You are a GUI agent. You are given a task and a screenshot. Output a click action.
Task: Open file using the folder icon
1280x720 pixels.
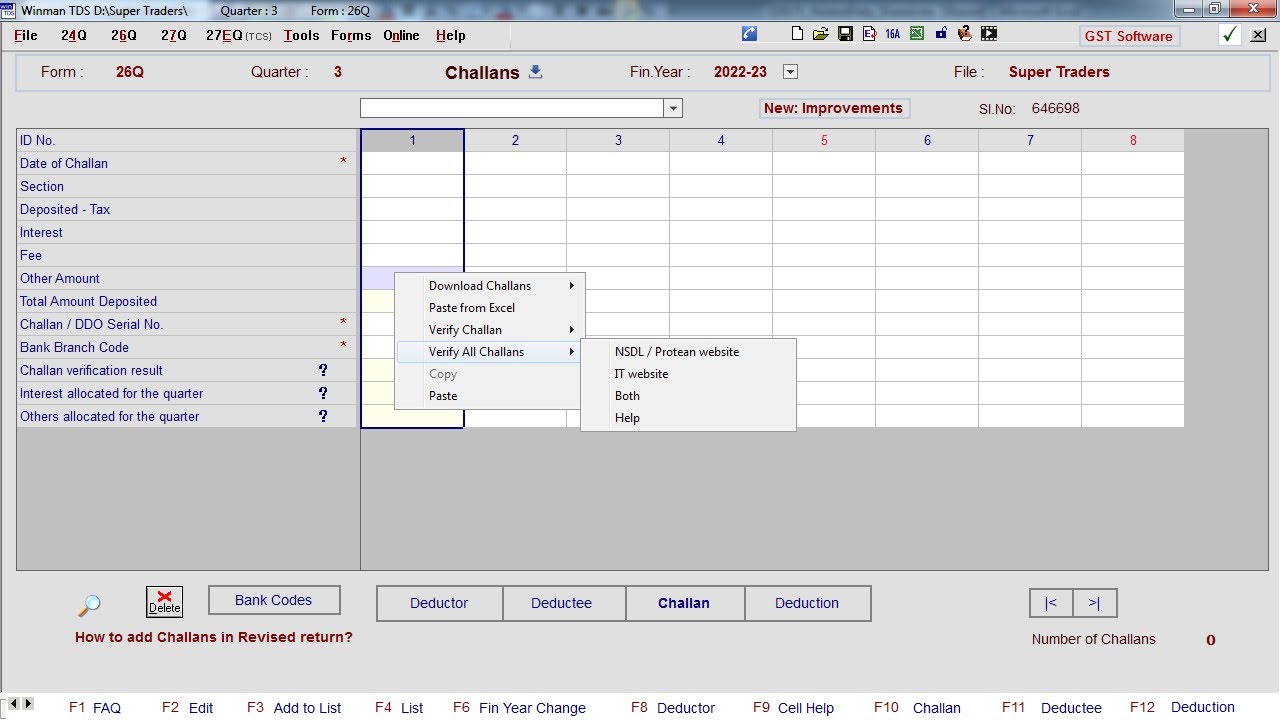coord(820,34)
